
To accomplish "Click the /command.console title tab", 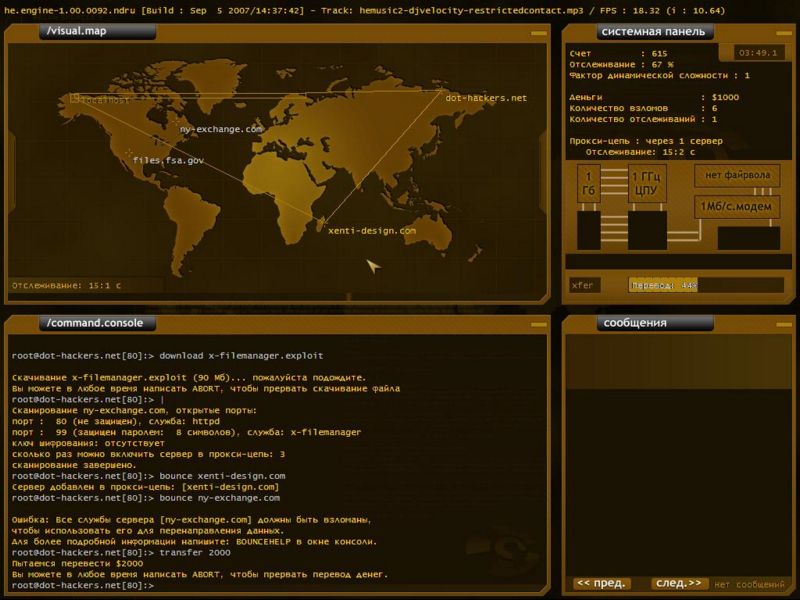I will 97,323.
